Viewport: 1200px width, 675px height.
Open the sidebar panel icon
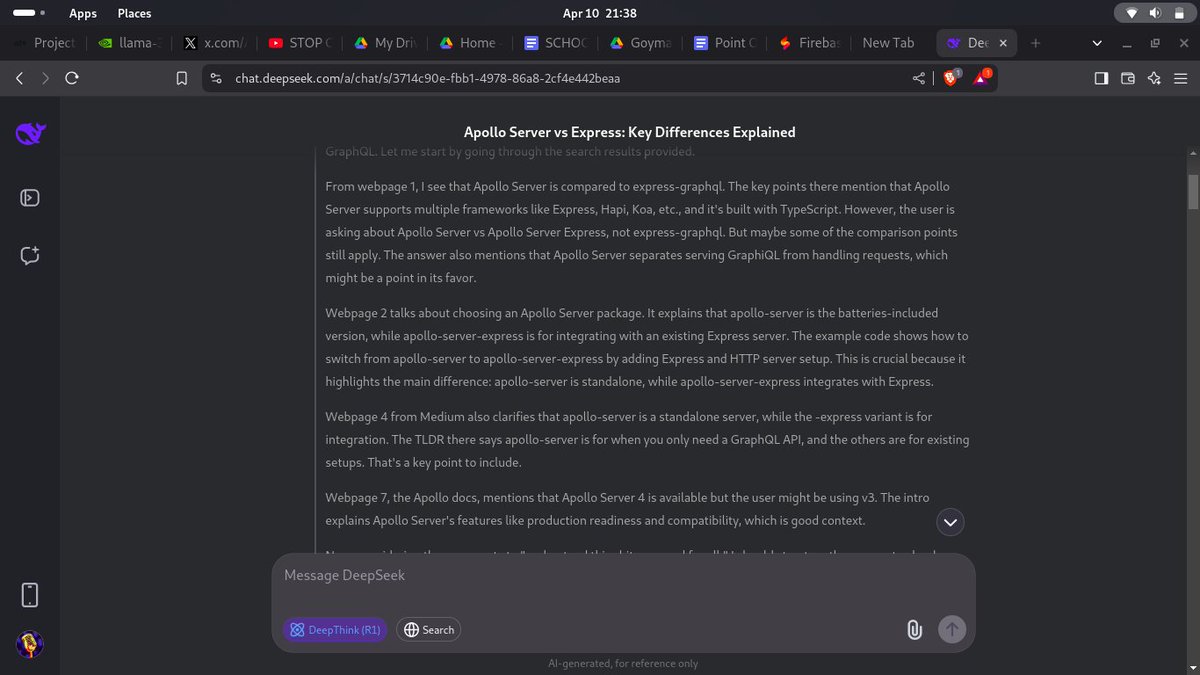pos(30,196)
